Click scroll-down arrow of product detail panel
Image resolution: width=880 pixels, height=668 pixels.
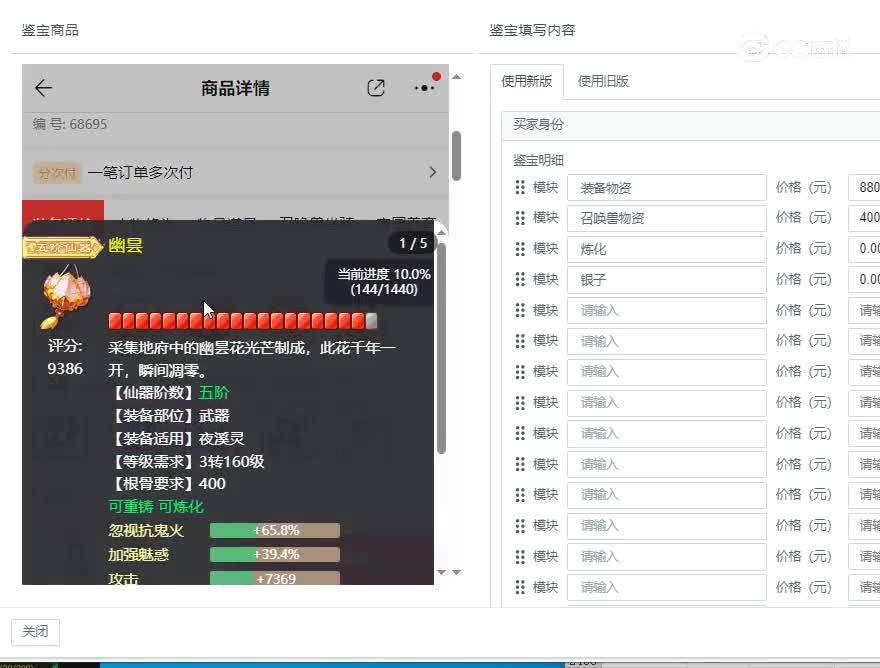coord(456,572)
